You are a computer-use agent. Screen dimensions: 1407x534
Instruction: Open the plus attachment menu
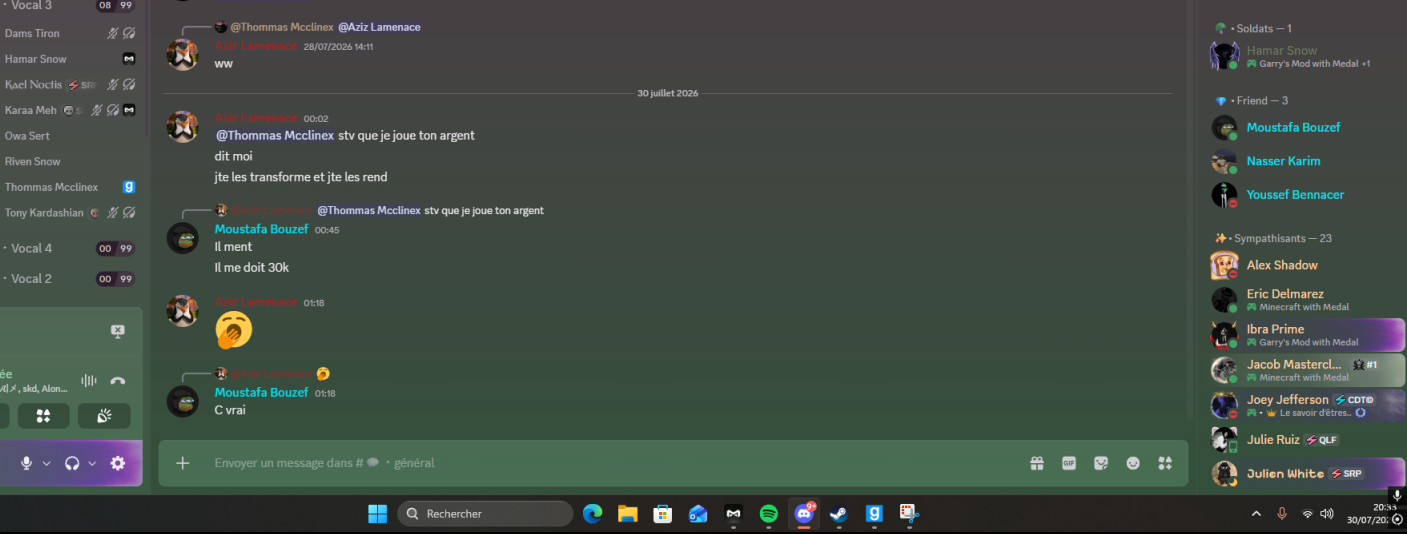click(183, 463)
